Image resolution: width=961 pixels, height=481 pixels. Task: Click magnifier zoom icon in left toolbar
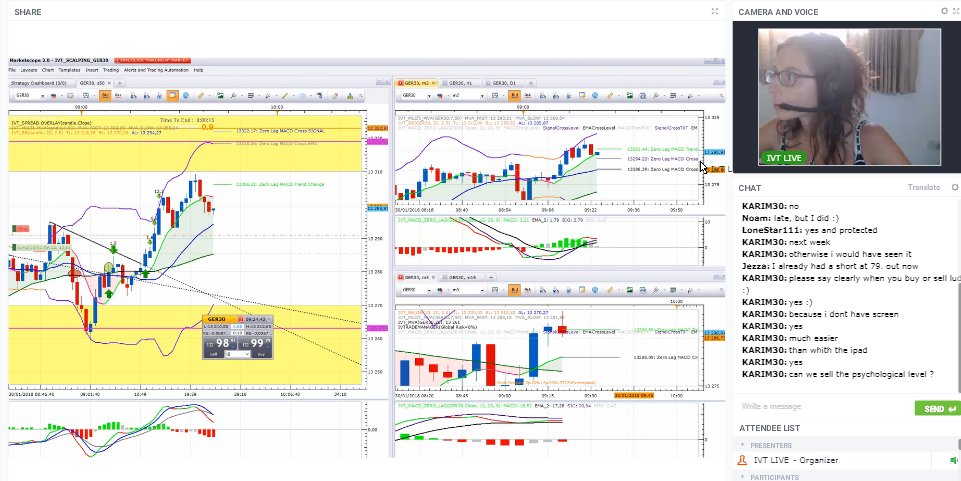click(233, 96)
